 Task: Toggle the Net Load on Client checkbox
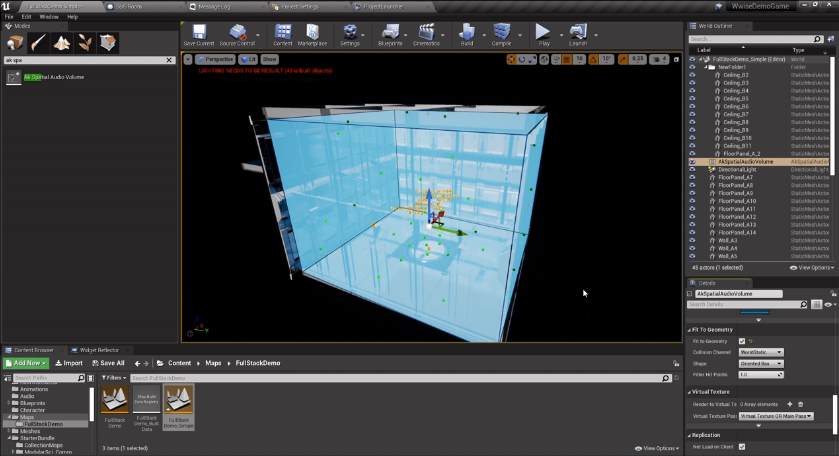(741, 447)
